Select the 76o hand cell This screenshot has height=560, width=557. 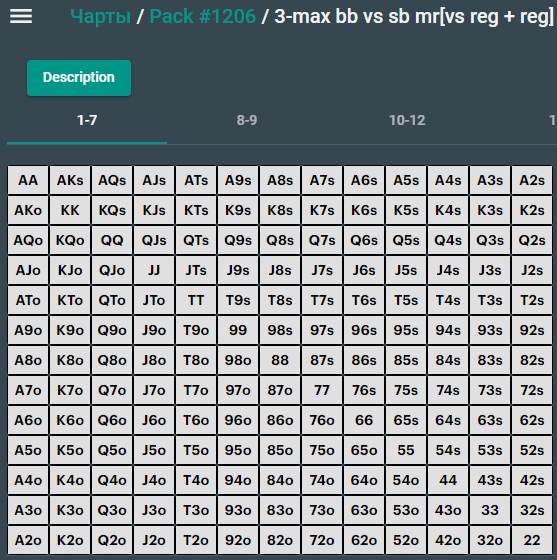tap(322, 420)
